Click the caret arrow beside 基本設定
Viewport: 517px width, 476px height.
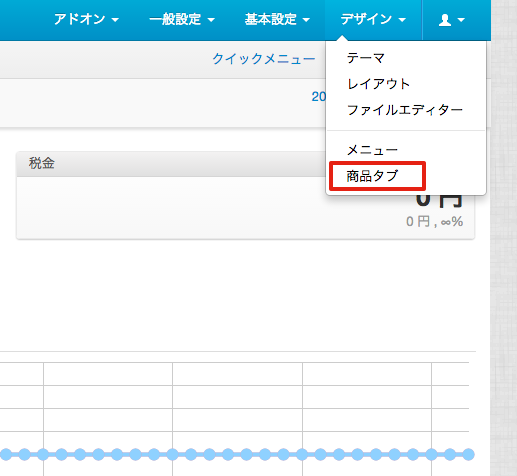point(306,20)
